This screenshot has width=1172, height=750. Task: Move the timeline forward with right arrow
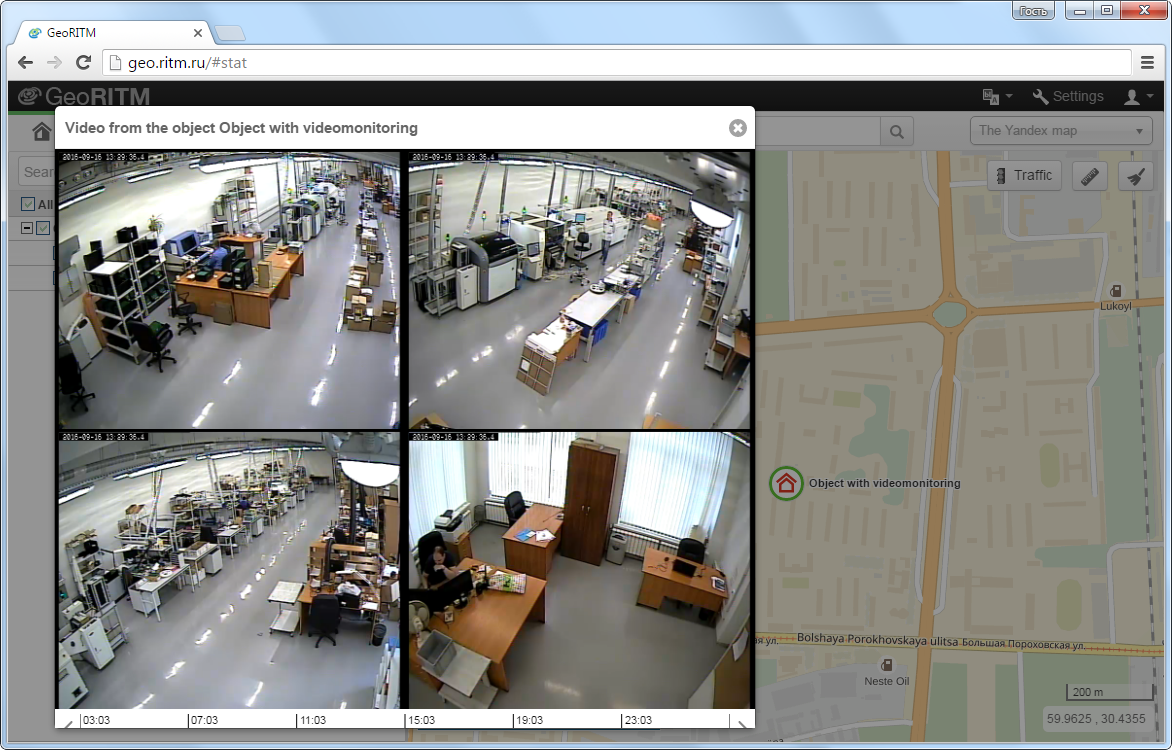coord(741,722)
